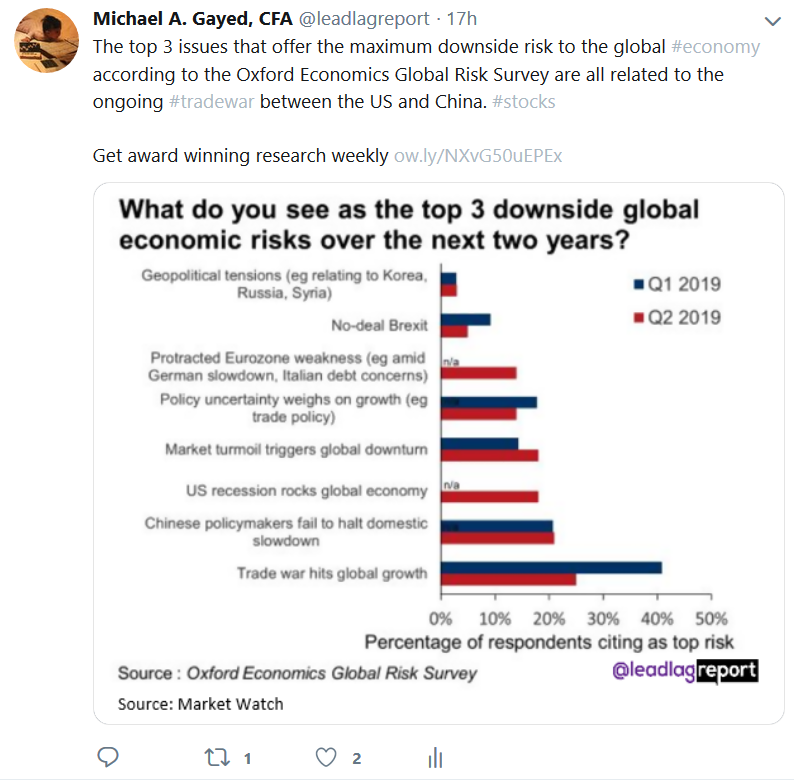Open the 17h timestamp link
This screenshot has height=782, width=794.
click(x=463, y=20)
